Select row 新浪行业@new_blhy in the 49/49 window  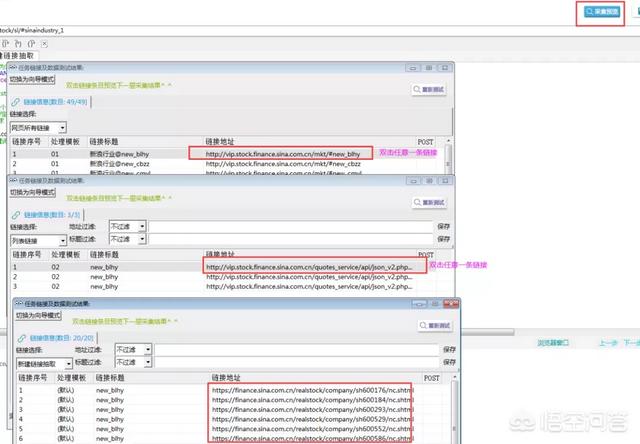pyautogui.click(x=229, y=154)
